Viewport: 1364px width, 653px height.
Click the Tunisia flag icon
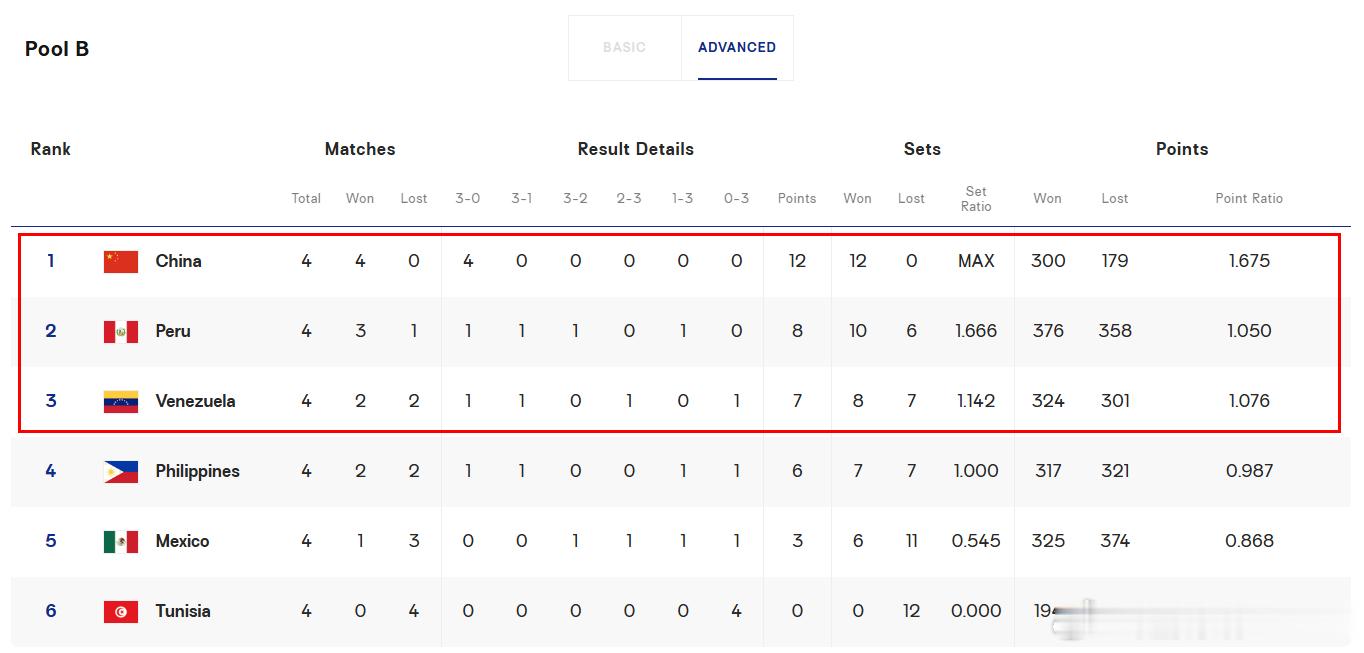tap(121, 612)
